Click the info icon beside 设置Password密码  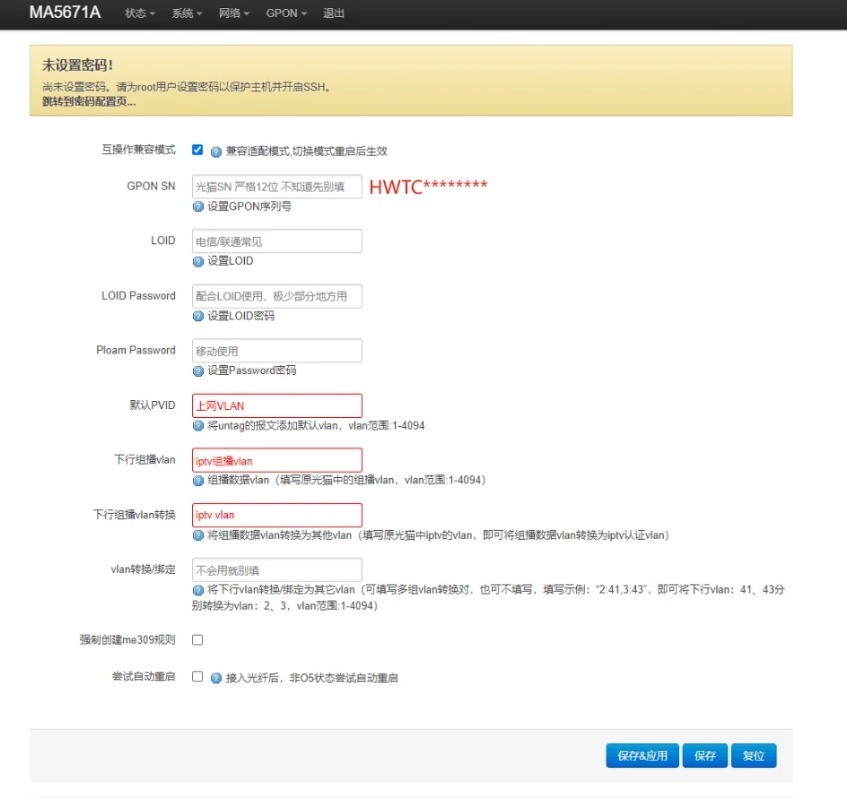[196, 370]
